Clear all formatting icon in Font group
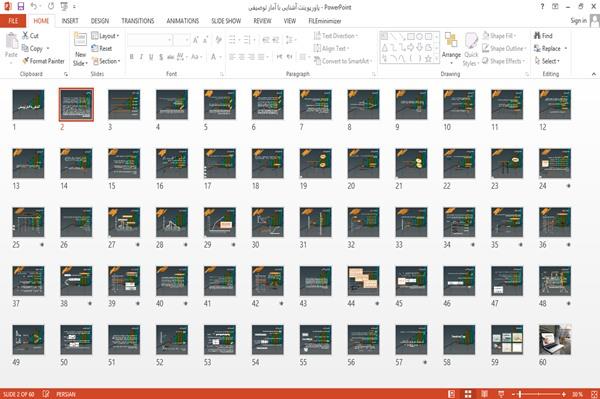 218,40
